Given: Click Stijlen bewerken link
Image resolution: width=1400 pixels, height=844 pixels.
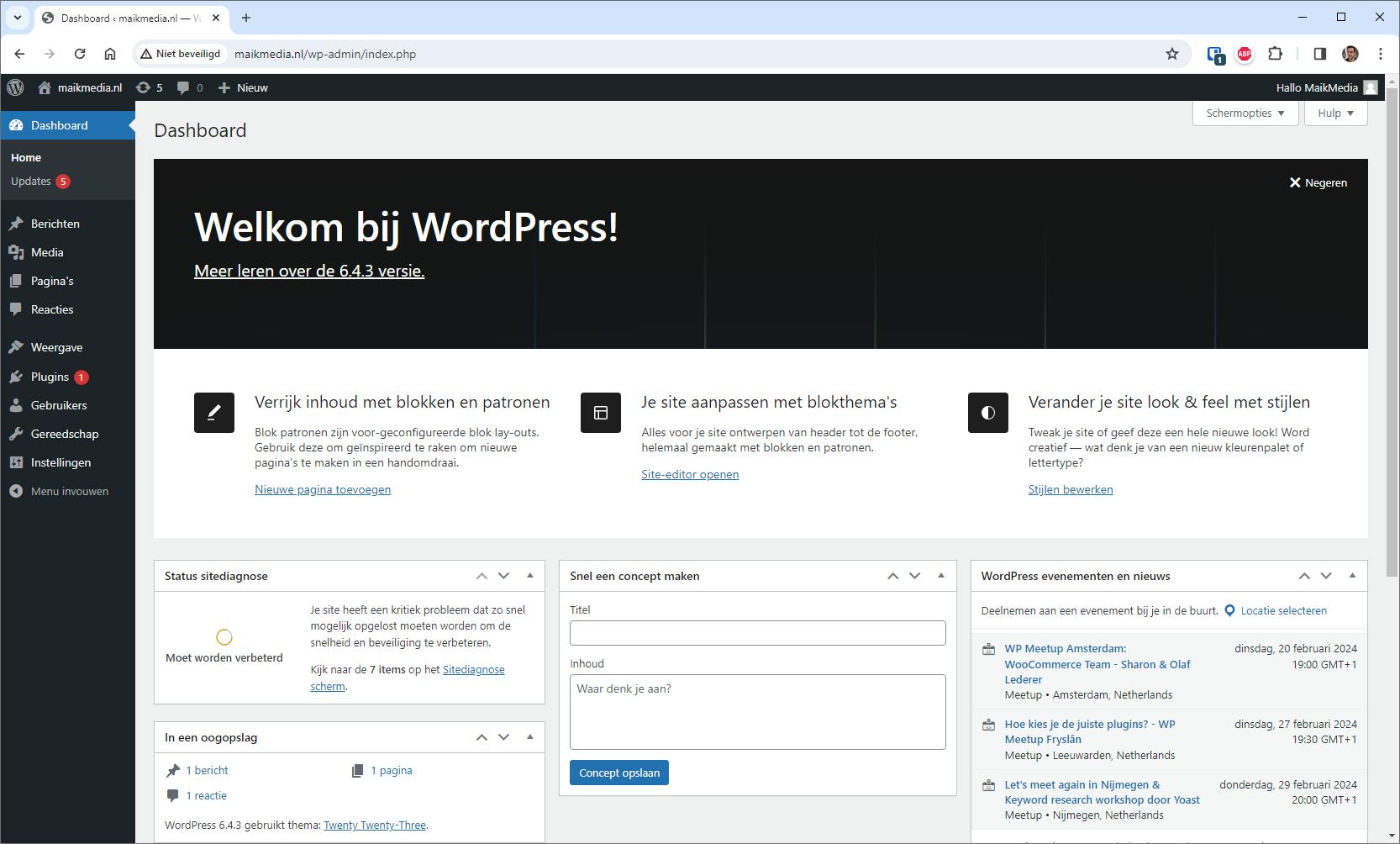Looking at the screenshot, I should click(1071, 489).
